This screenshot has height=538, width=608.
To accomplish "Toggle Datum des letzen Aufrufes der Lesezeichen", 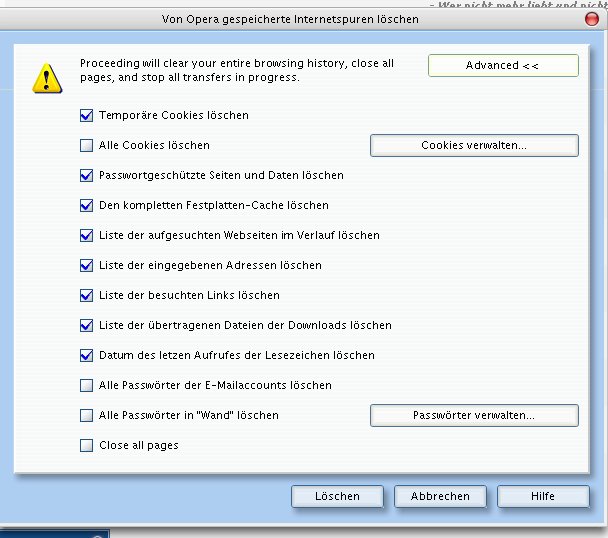I will (86, 355).
